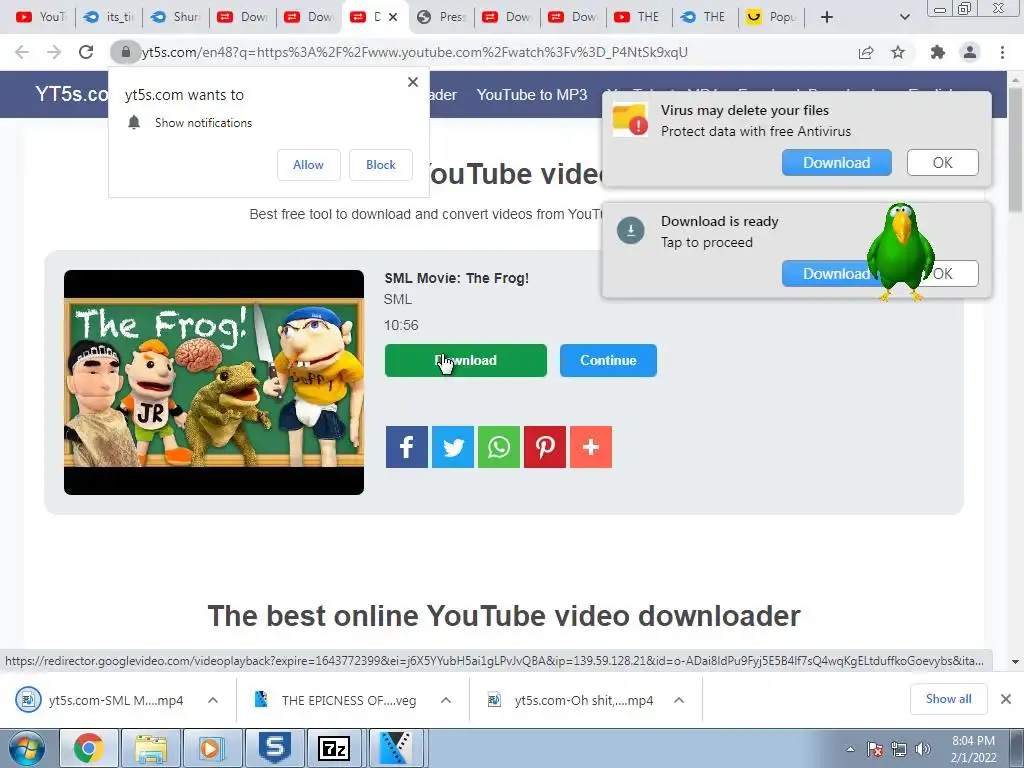
Task: Click the address bar URL
Action: pos(415,52)
